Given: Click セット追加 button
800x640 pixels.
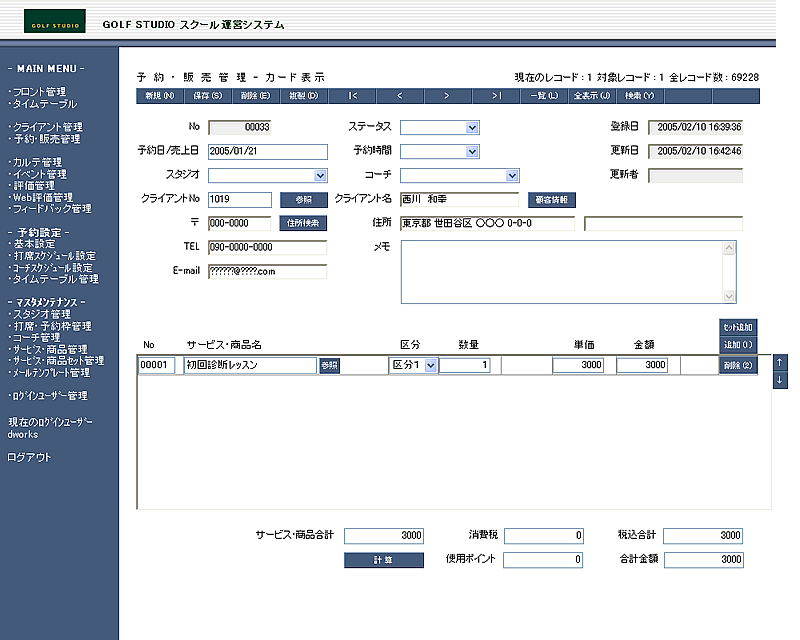Looking at the screenshot, I should point(738,327).
